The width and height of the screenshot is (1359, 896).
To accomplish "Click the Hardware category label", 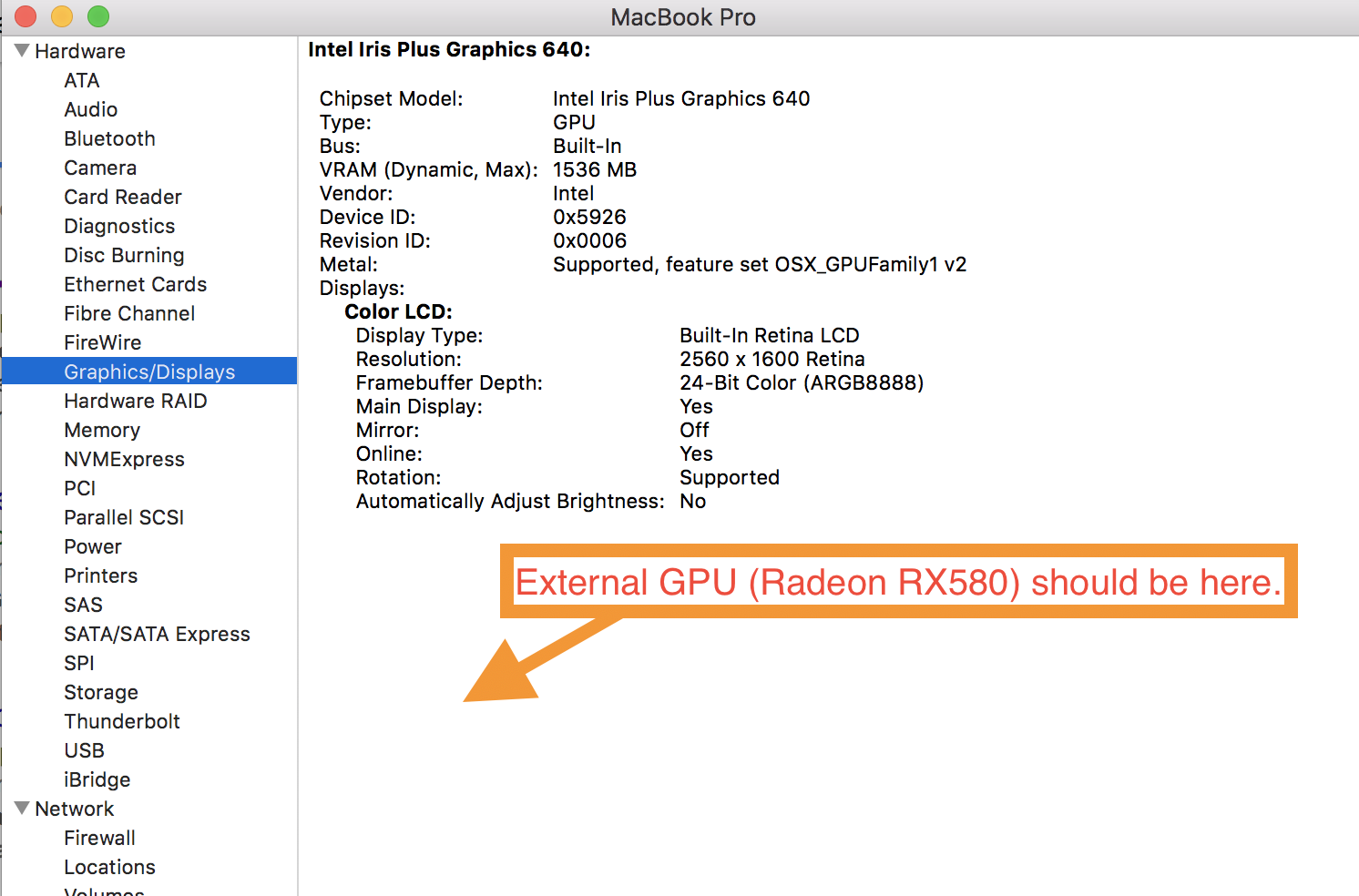I will click(80, 51).
